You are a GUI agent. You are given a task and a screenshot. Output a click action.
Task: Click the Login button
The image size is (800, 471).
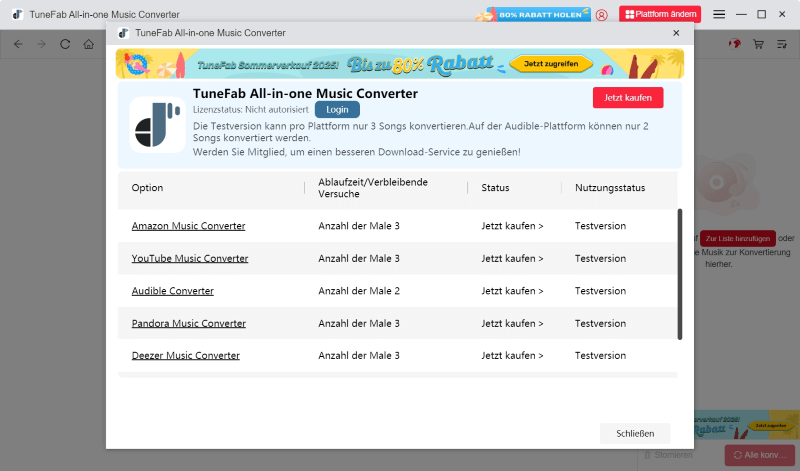tap(337, 109)
